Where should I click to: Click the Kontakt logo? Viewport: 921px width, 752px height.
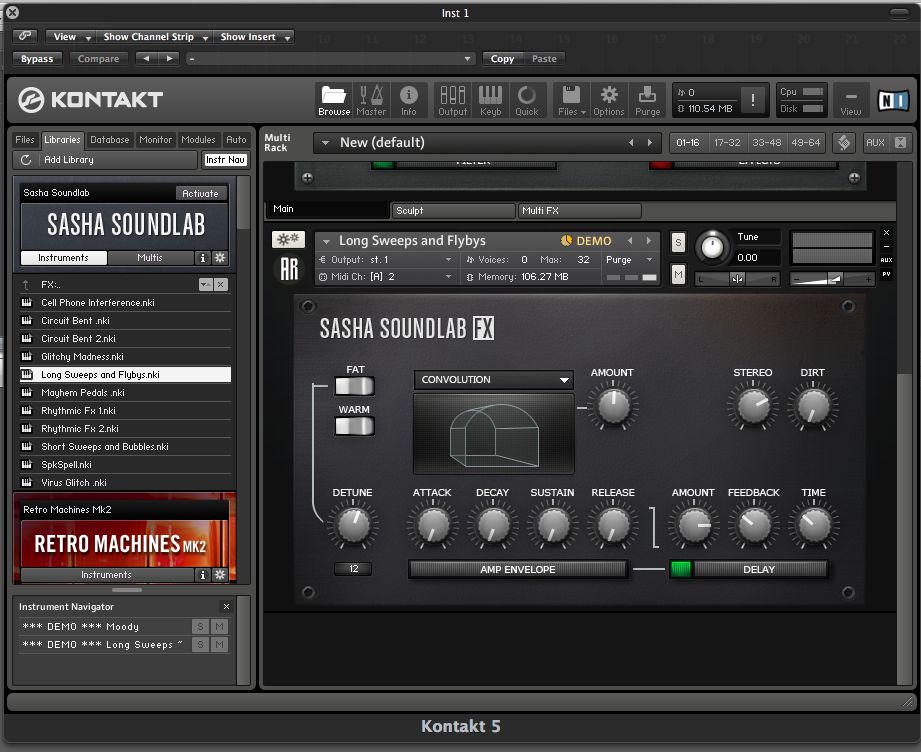pyautogui.click(x=90, y=100)
